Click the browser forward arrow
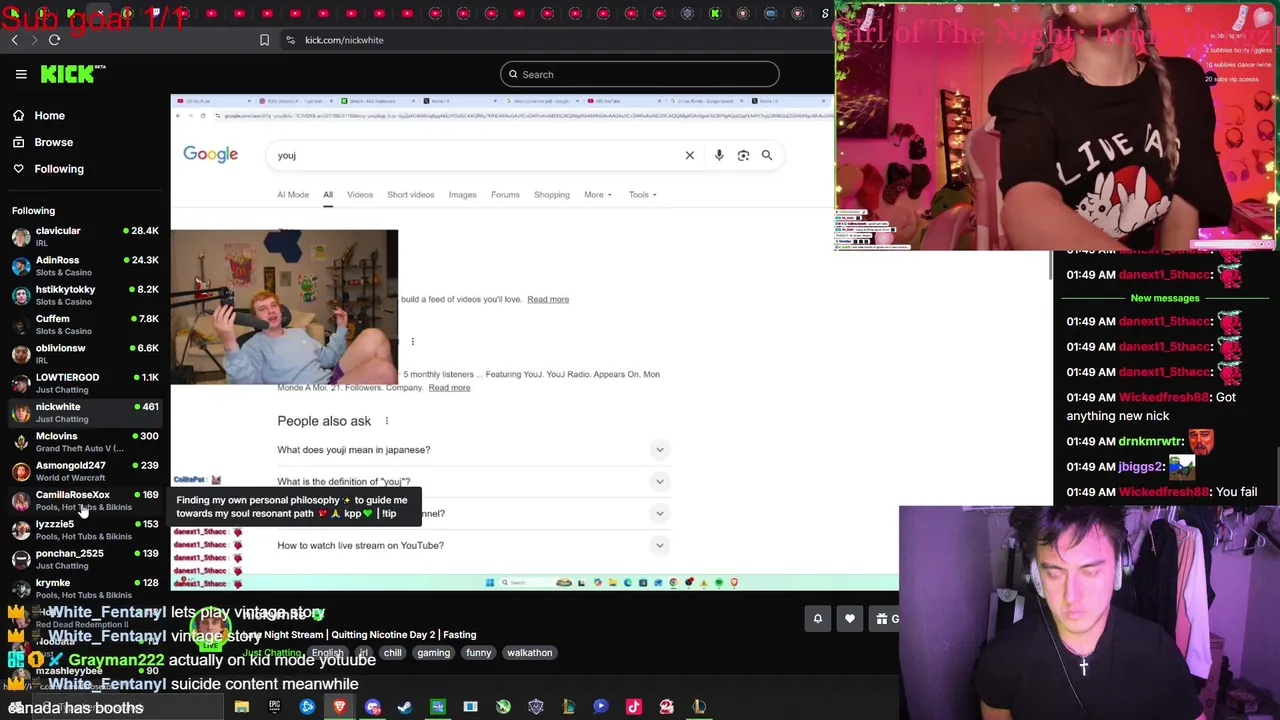This screenshot has width=1280, height=720. [34, 40]
